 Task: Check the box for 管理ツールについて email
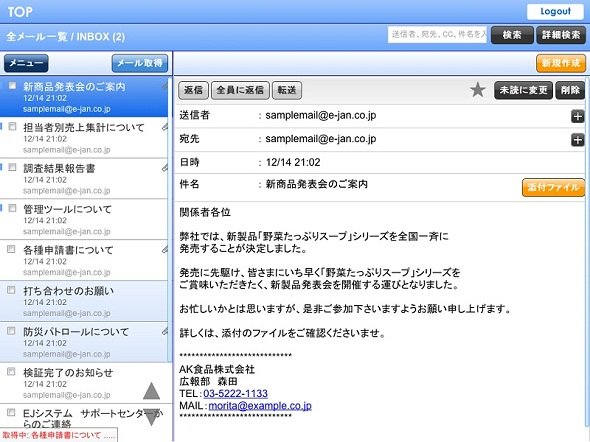point(12,208)
